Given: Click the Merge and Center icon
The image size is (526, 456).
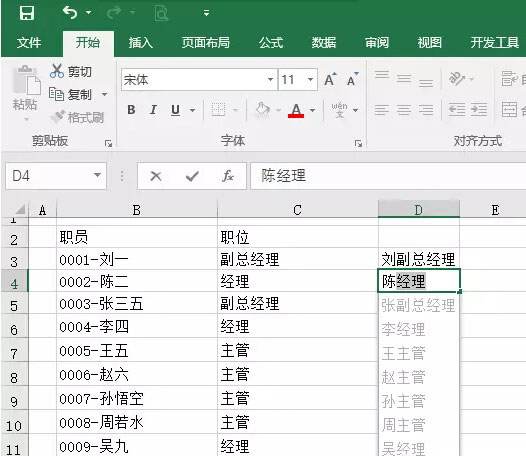Looking at the screenshot, I should [510, 109].
